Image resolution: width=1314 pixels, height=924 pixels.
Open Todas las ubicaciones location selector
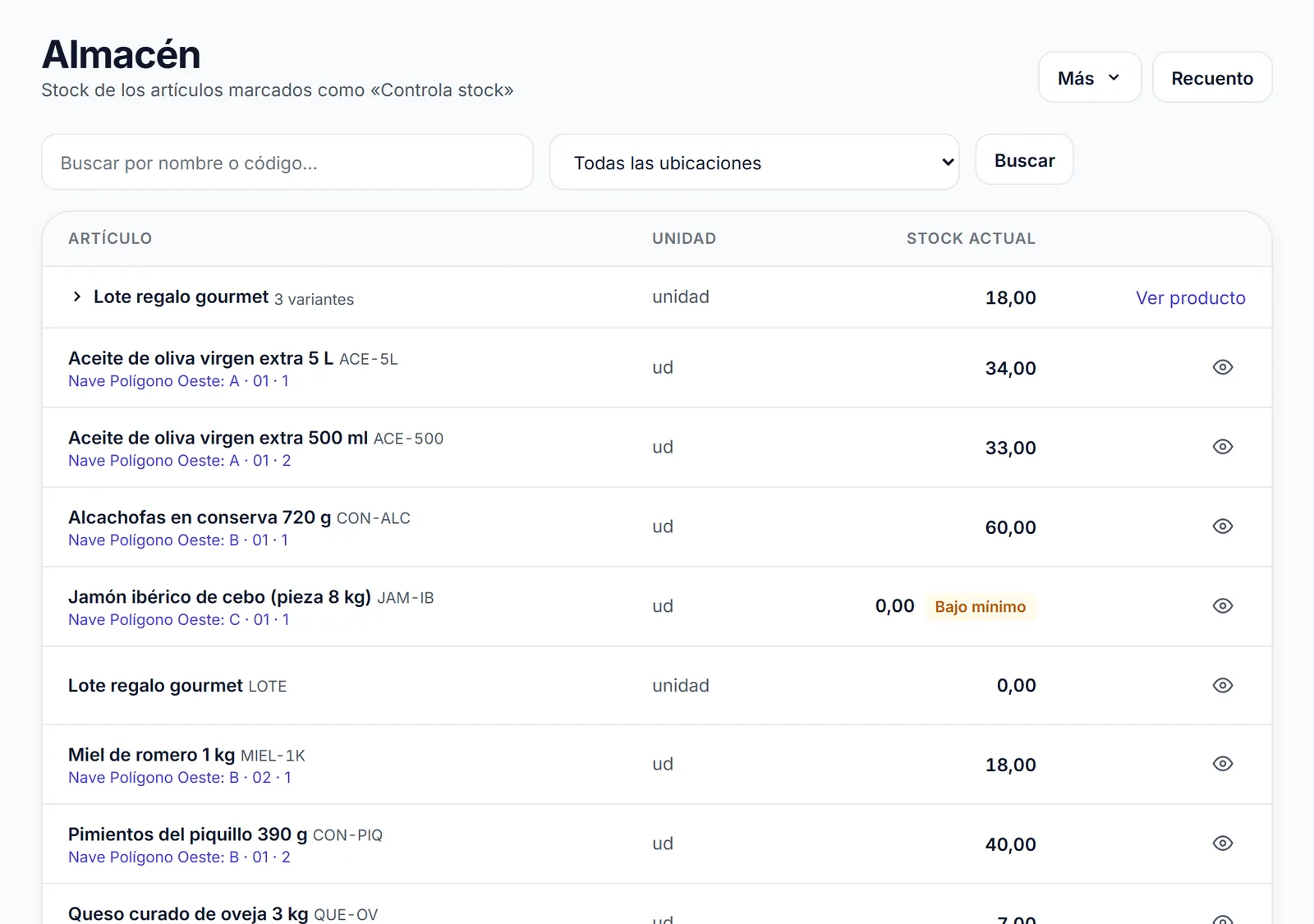coord(754,162)
